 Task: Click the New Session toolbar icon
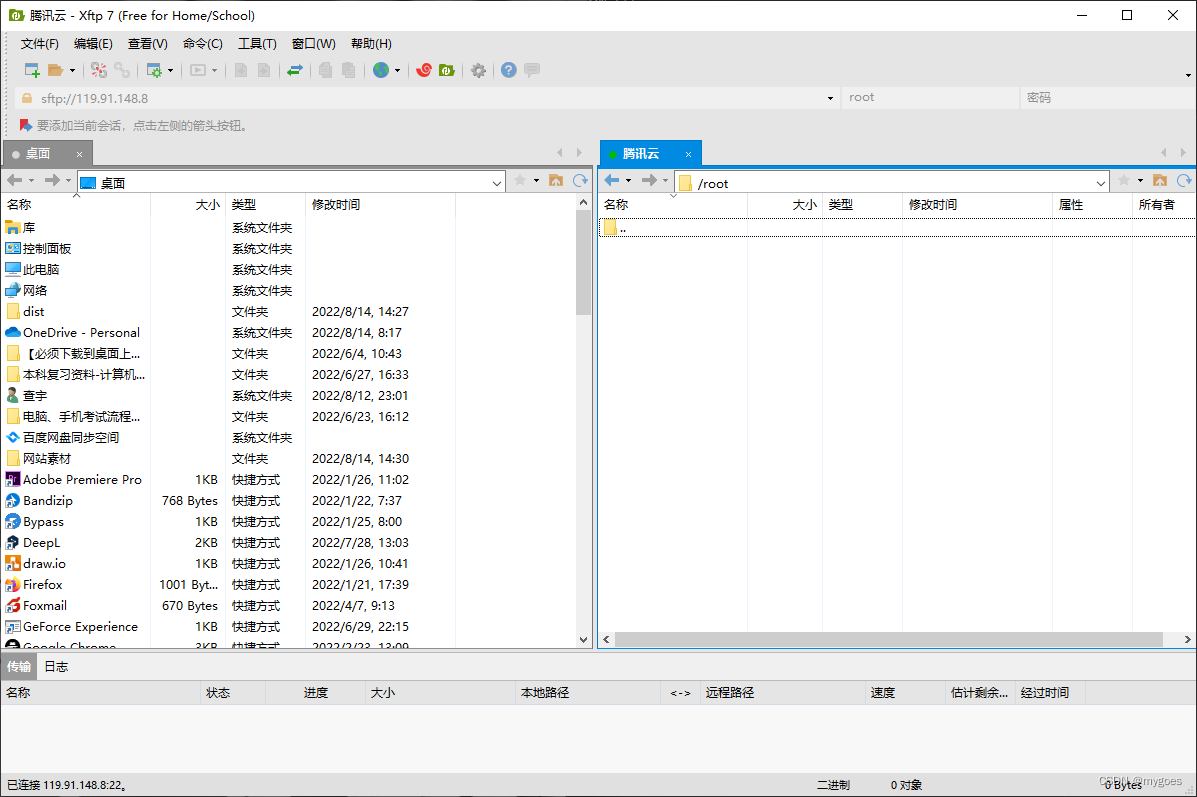tap(32, 70)
